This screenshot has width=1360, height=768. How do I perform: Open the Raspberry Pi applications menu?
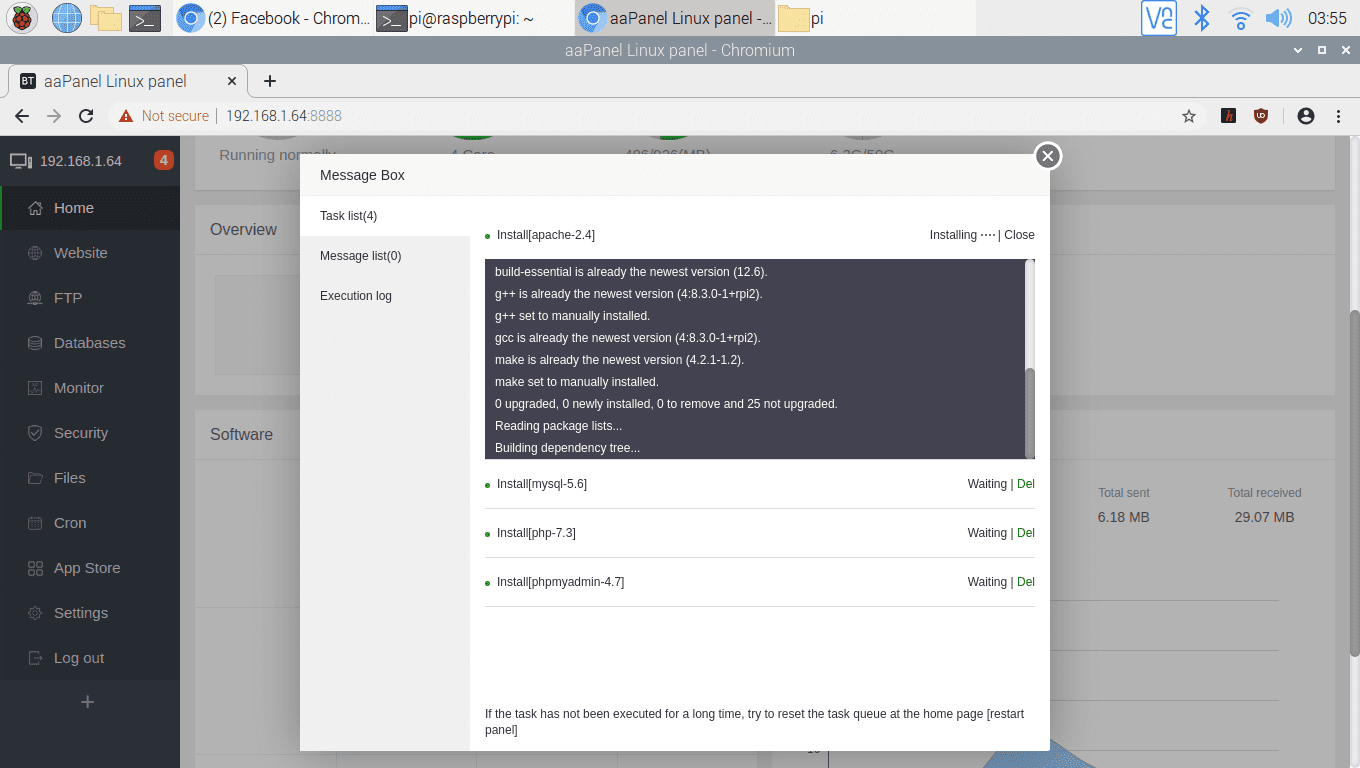[22, 18]
